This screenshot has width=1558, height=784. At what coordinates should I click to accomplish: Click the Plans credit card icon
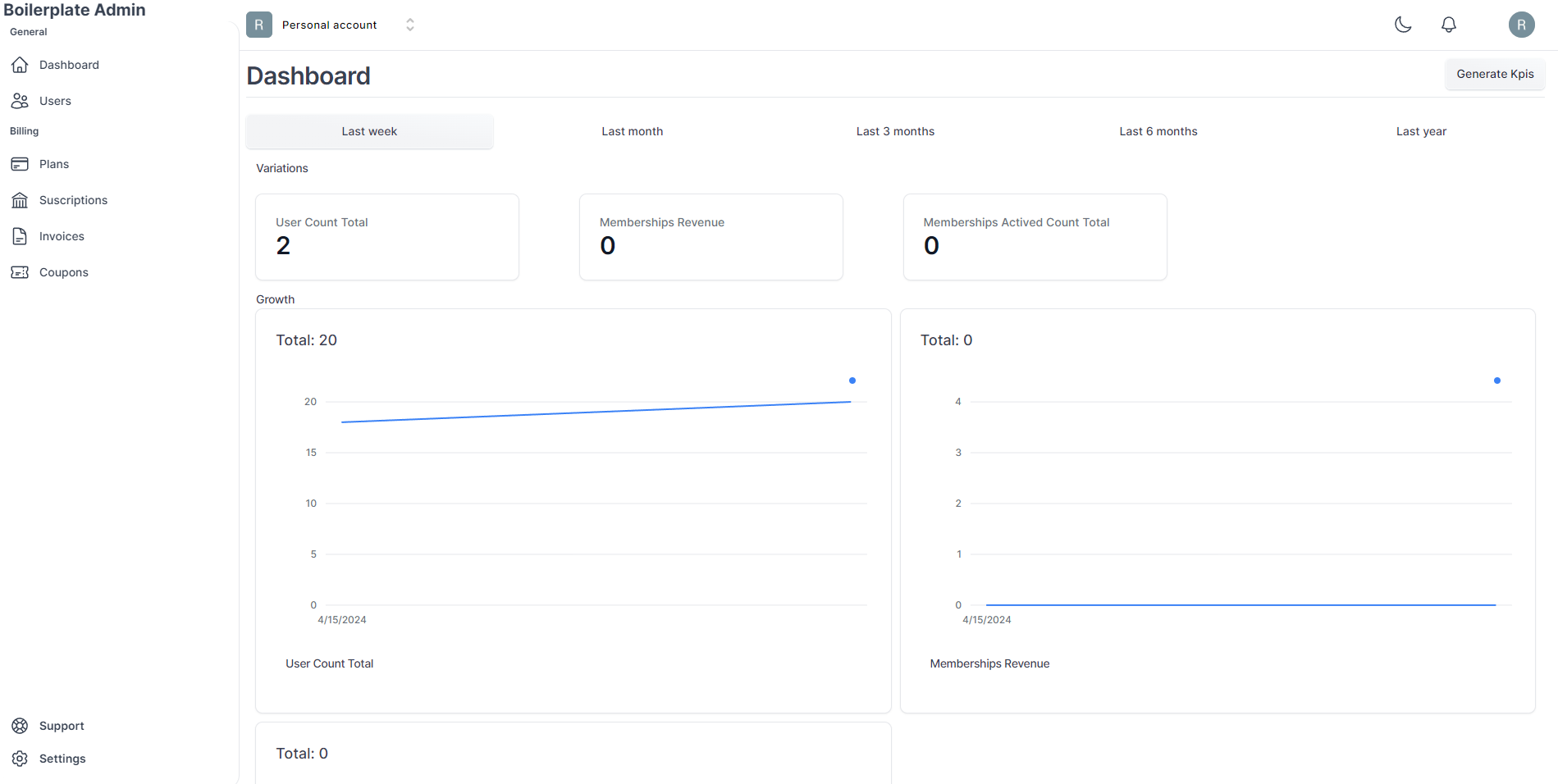pyautogui.click(x=20, y=164)
